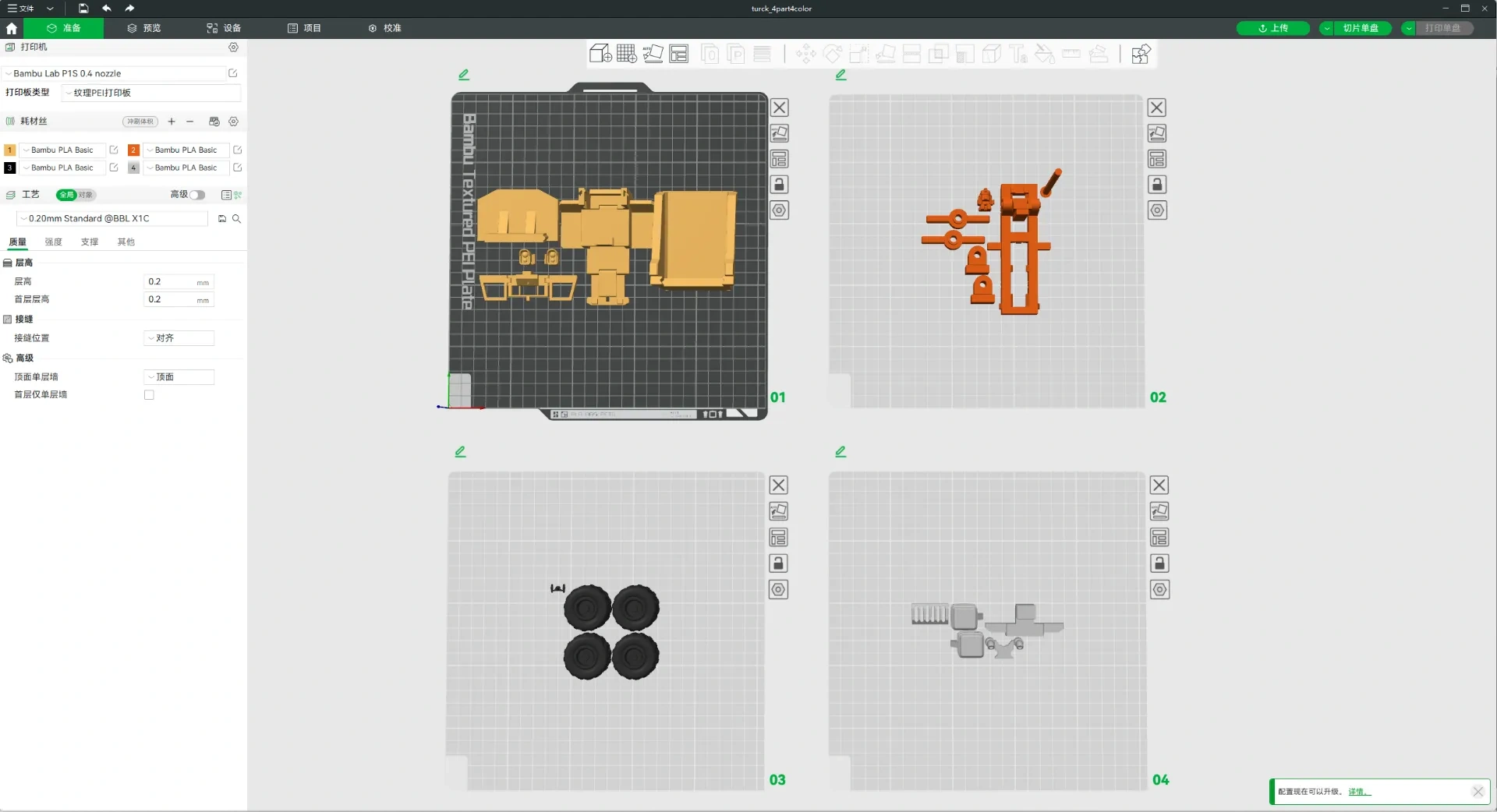Add a filament with the plus icon
Viewport: 1497px width, 812px height.
click(x=172, y=122)
